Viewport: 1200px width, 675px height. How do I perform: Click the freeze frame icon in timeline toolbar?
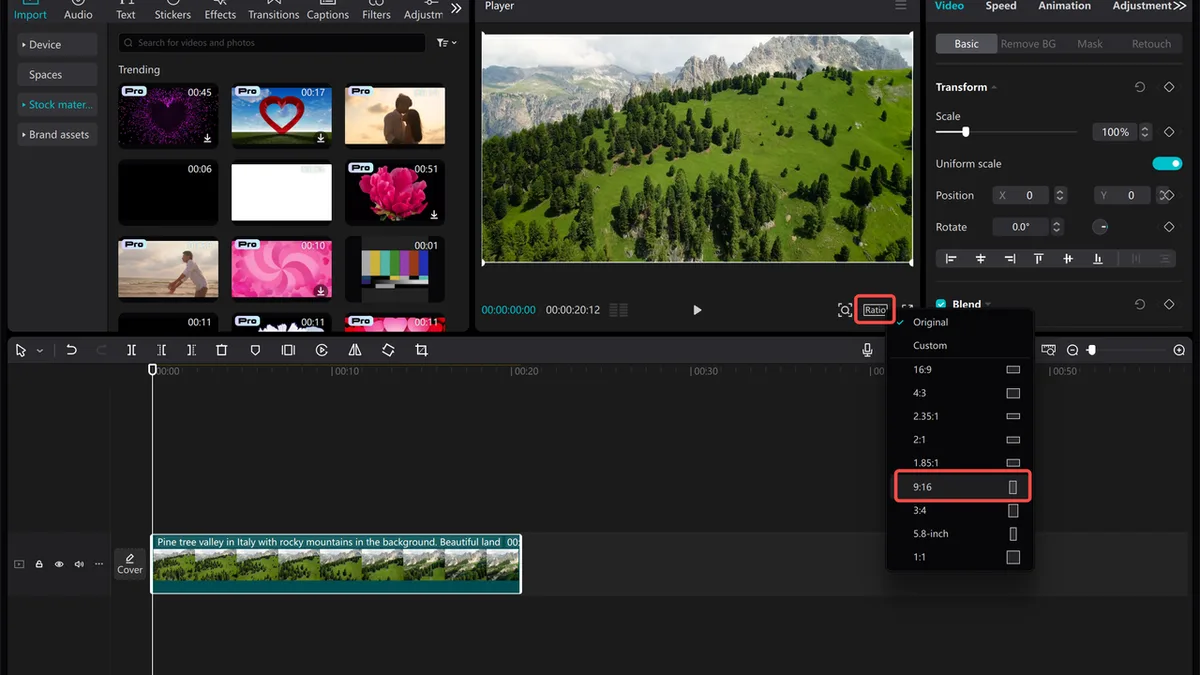pos(288,350)
